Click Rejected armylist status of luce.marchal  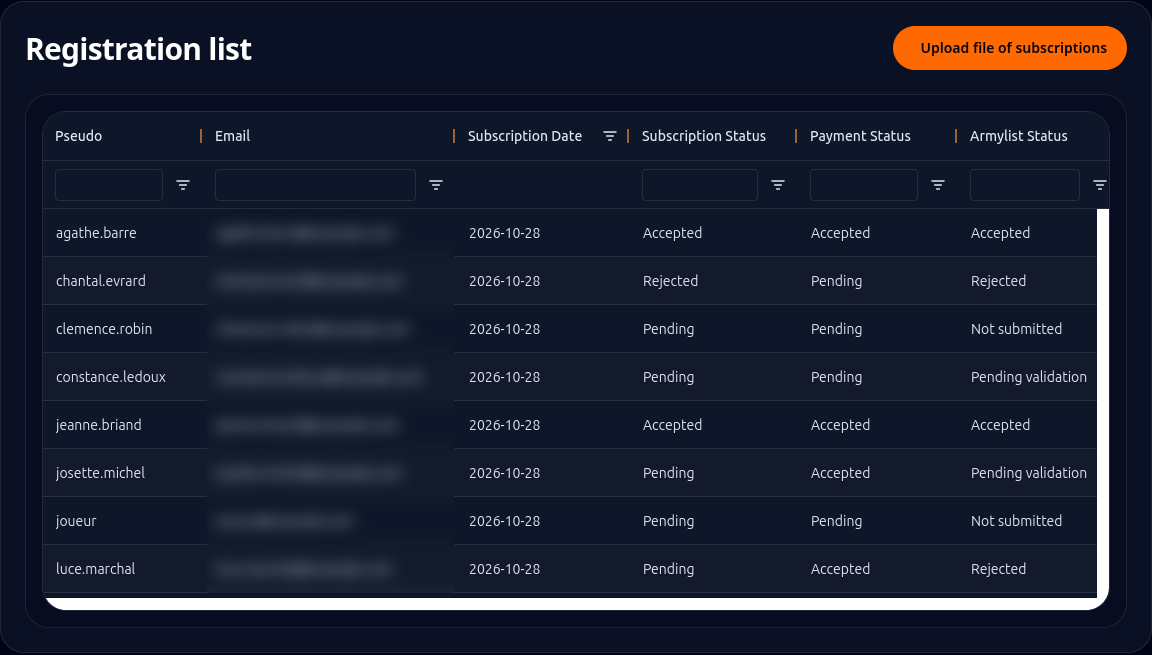coord(998,569)
